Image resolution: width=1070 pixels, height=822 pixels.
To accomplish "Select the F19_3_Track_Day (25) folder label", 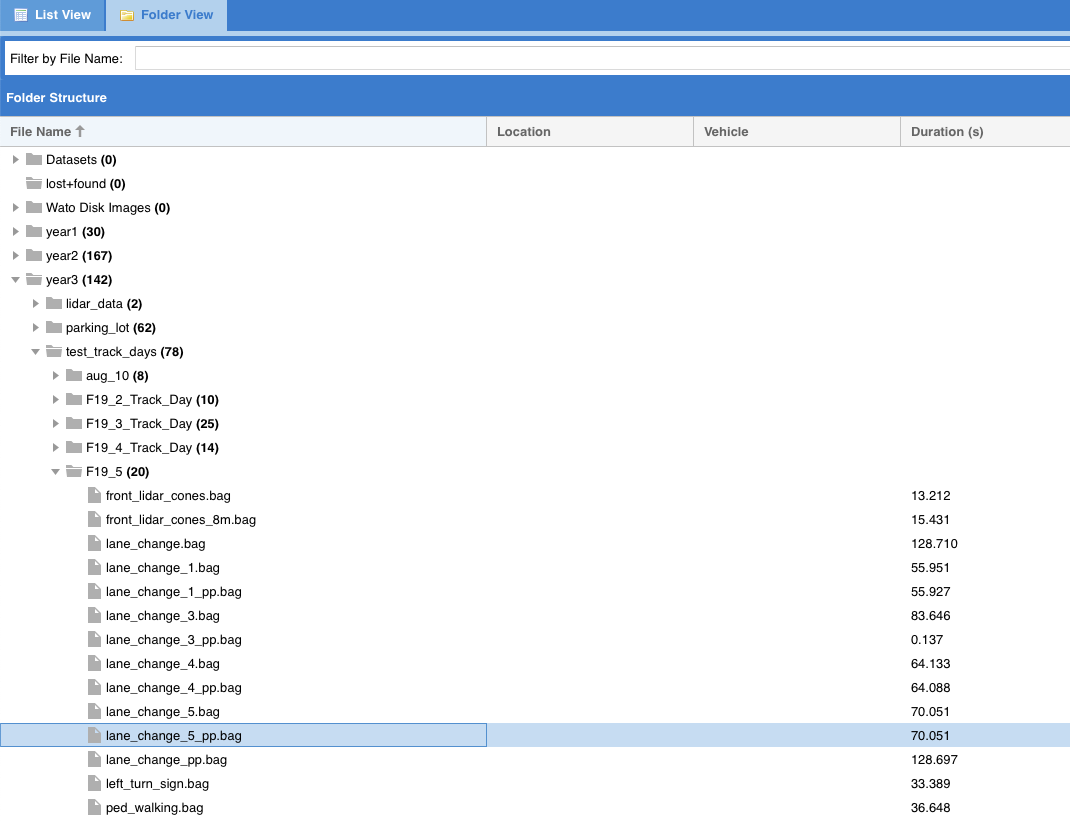I will pos(152,424).
